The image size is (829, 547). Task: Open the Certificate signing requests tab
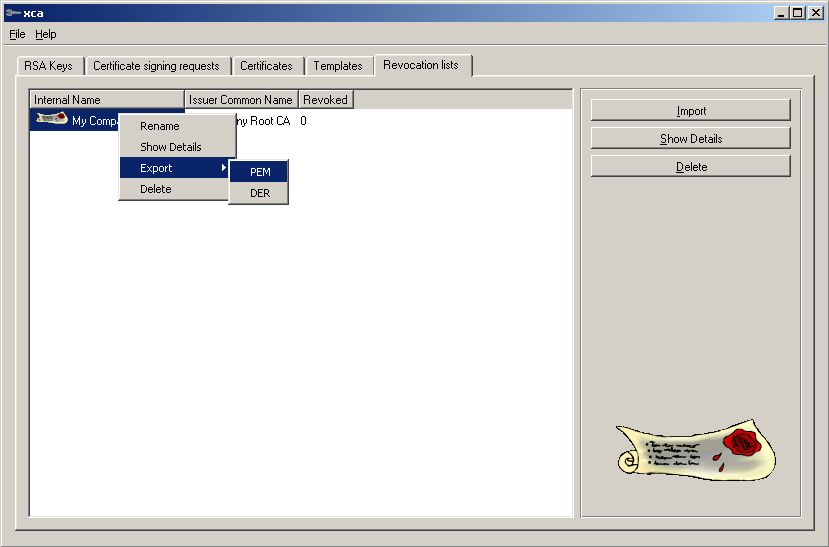156,66
